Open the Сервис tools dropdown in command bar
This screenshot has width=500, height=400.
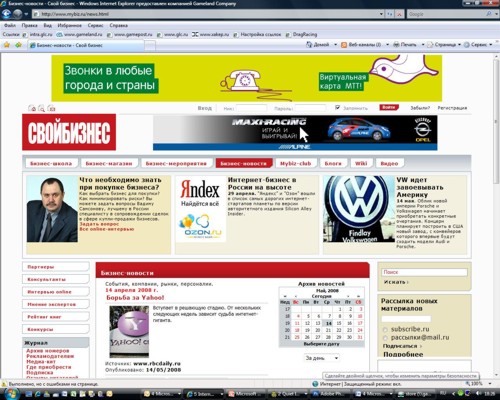[x=478, y=45]
